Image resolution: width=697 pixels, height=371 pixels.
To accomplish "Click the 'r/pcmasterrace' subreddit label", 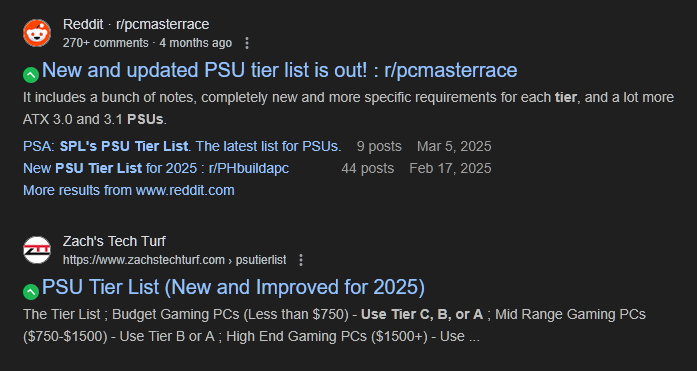I will [163, 24].
